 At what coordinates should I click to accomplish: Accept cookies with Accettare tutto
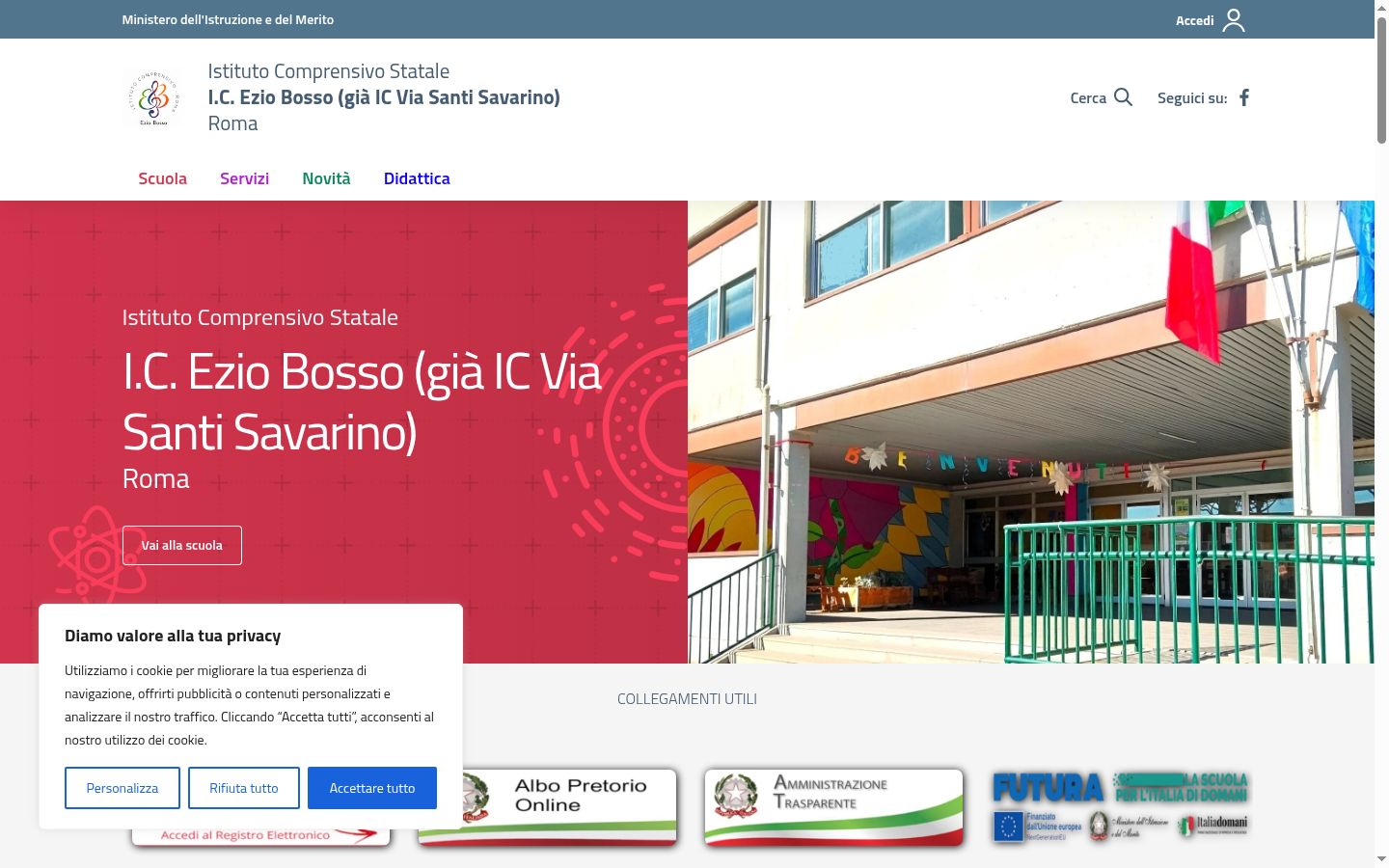[x=372, y=788]
